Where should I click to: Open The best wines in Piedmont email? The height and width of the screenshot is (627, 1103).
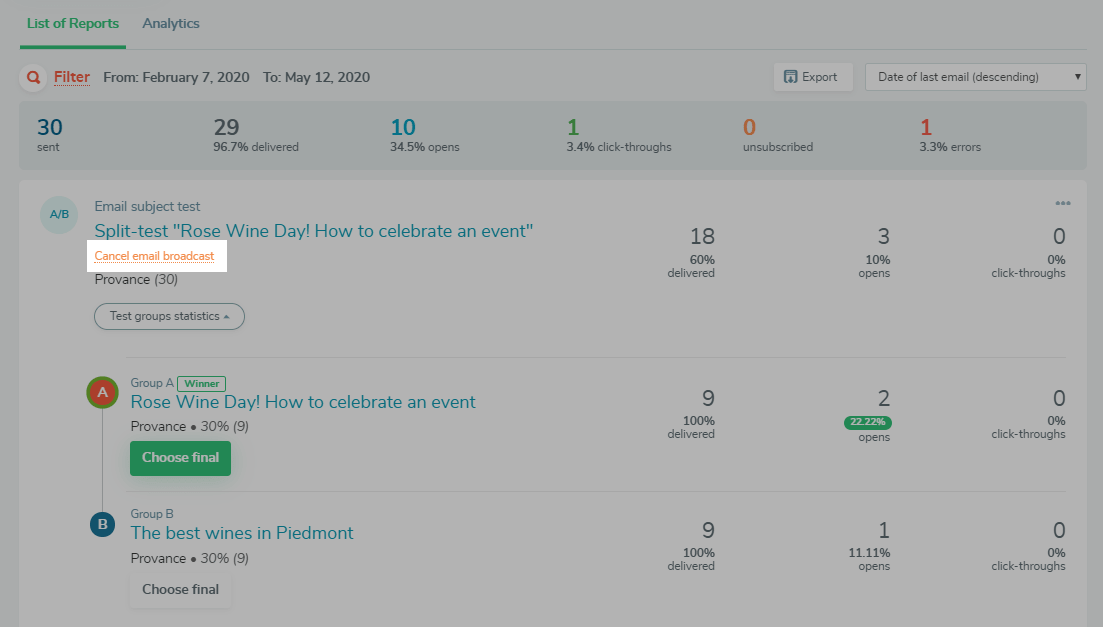[242, 533]
